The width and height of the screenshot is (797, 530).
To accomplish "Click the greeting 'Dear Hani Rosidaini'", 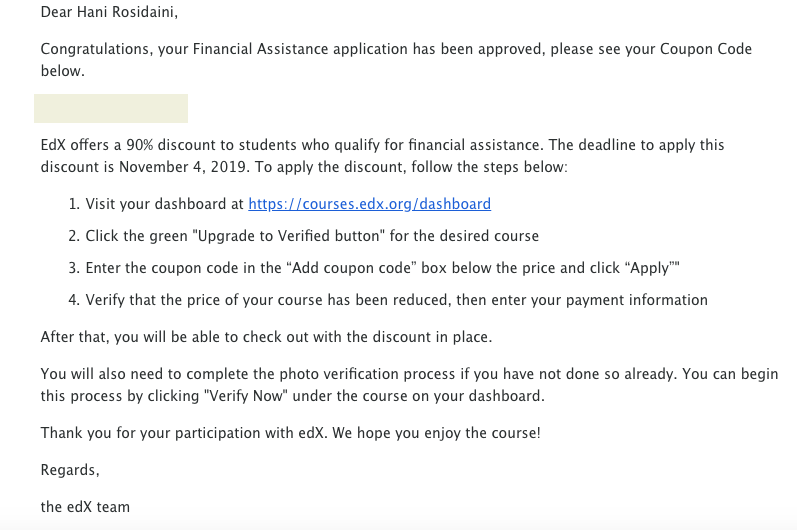I will pyautogui.click(x=109, y=12).
